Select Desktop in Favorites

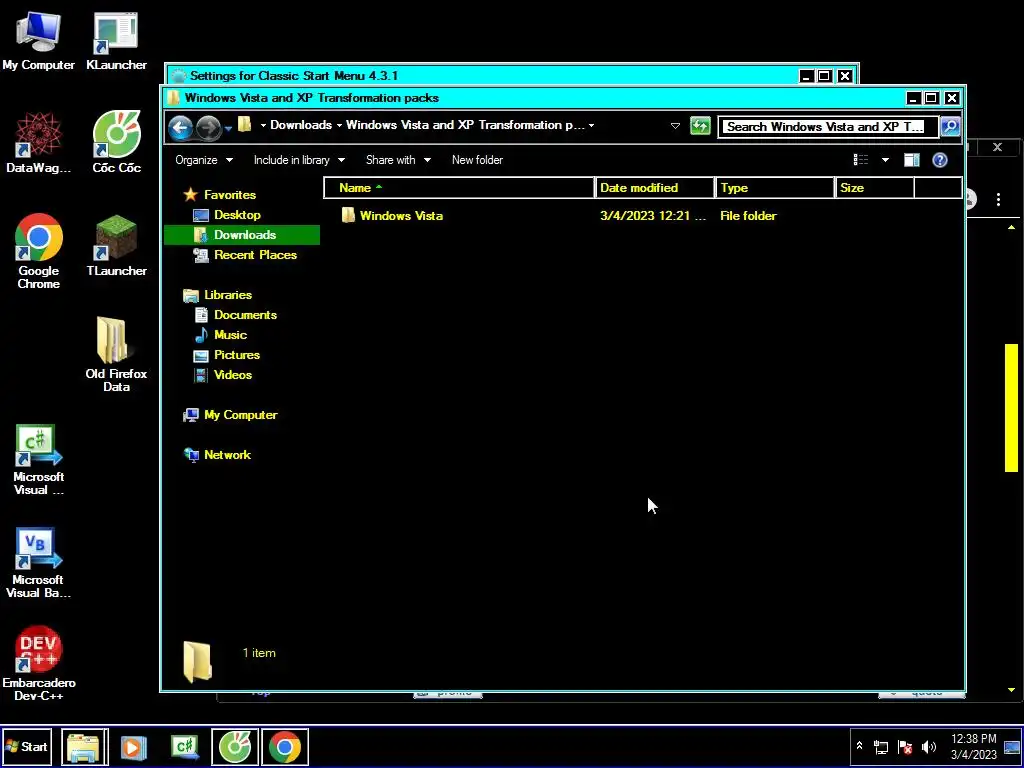click(x=227, y=215)
